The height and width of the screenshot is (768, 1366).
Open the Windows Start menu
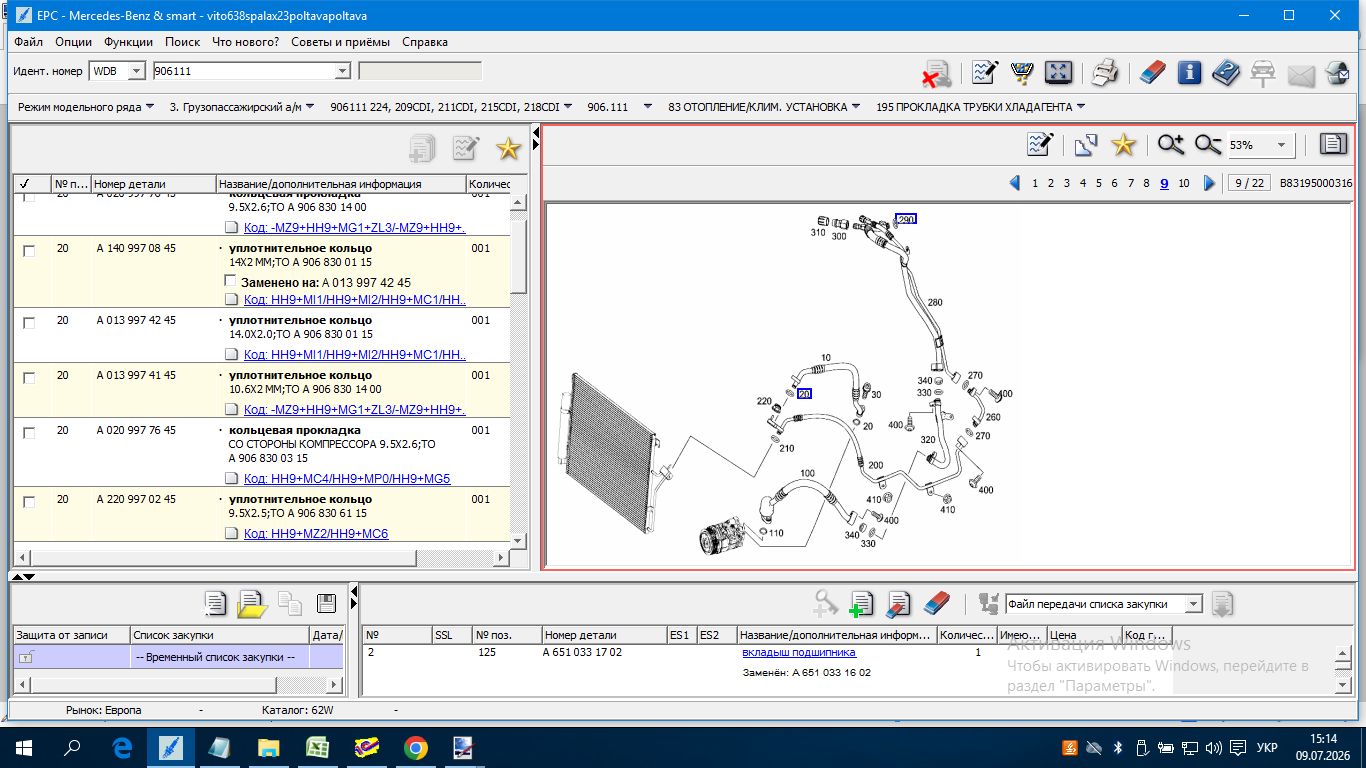coord(24,747)
